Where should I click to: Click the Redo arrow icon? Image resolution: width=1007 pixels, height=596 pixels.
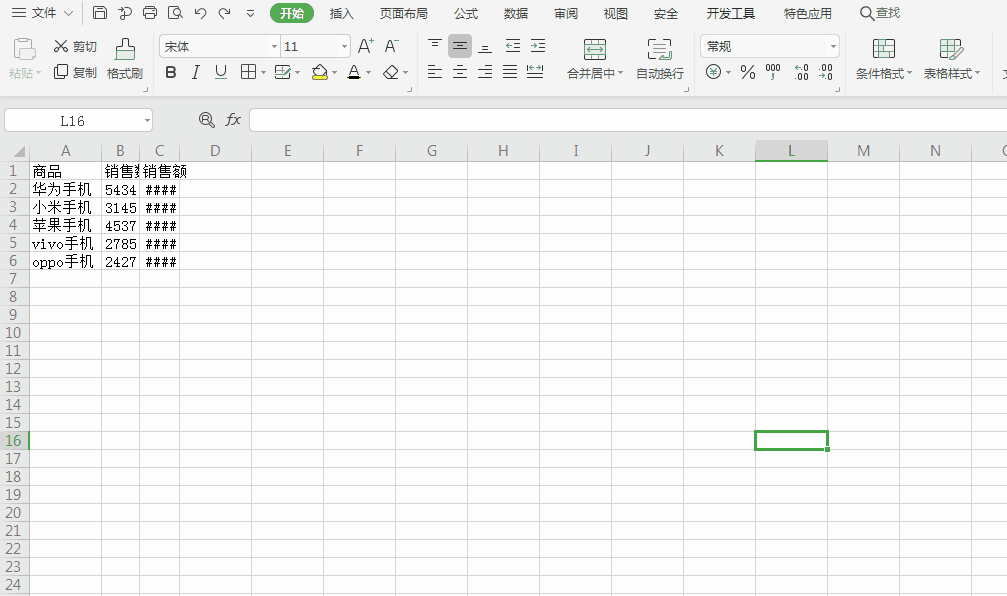click(x=225, y=13)
